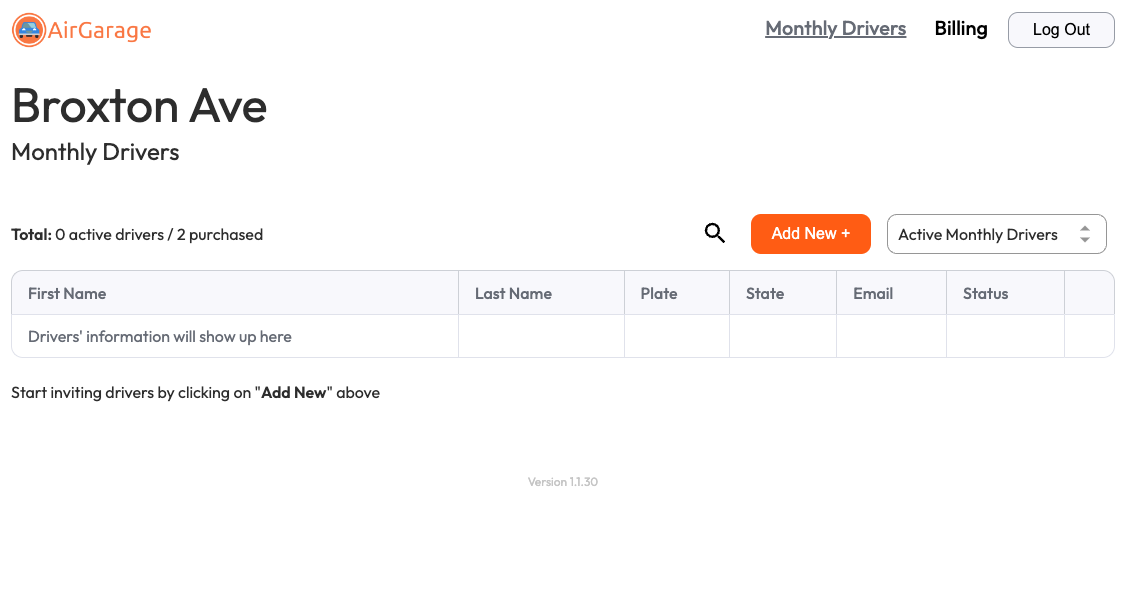Click the orange Add New + button
The height and width of the screenshot is (589, 1125).
(x=810, y=234)
